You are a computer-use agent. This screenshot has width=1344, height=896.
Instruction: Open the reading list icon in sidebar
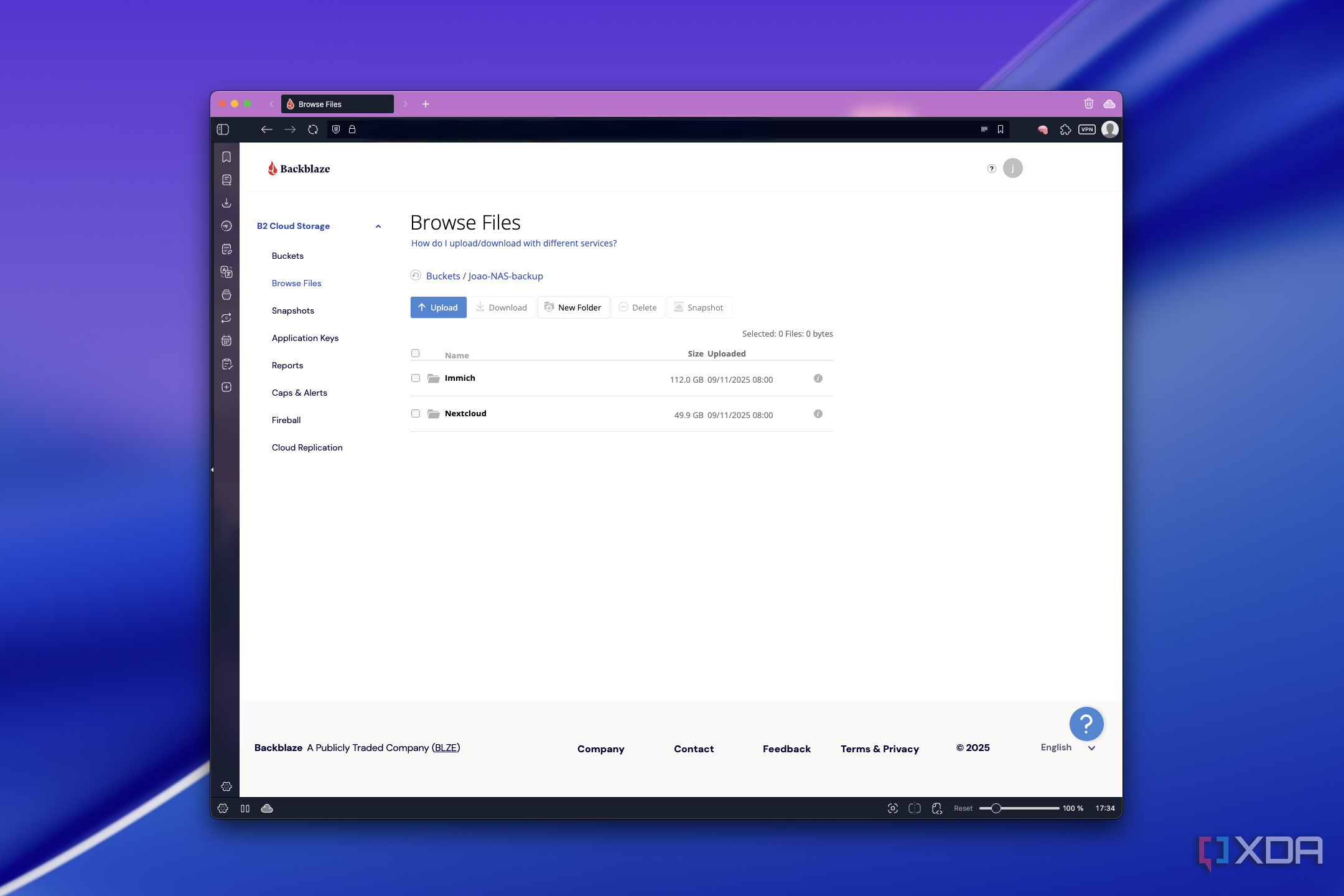tap(226, 180)
